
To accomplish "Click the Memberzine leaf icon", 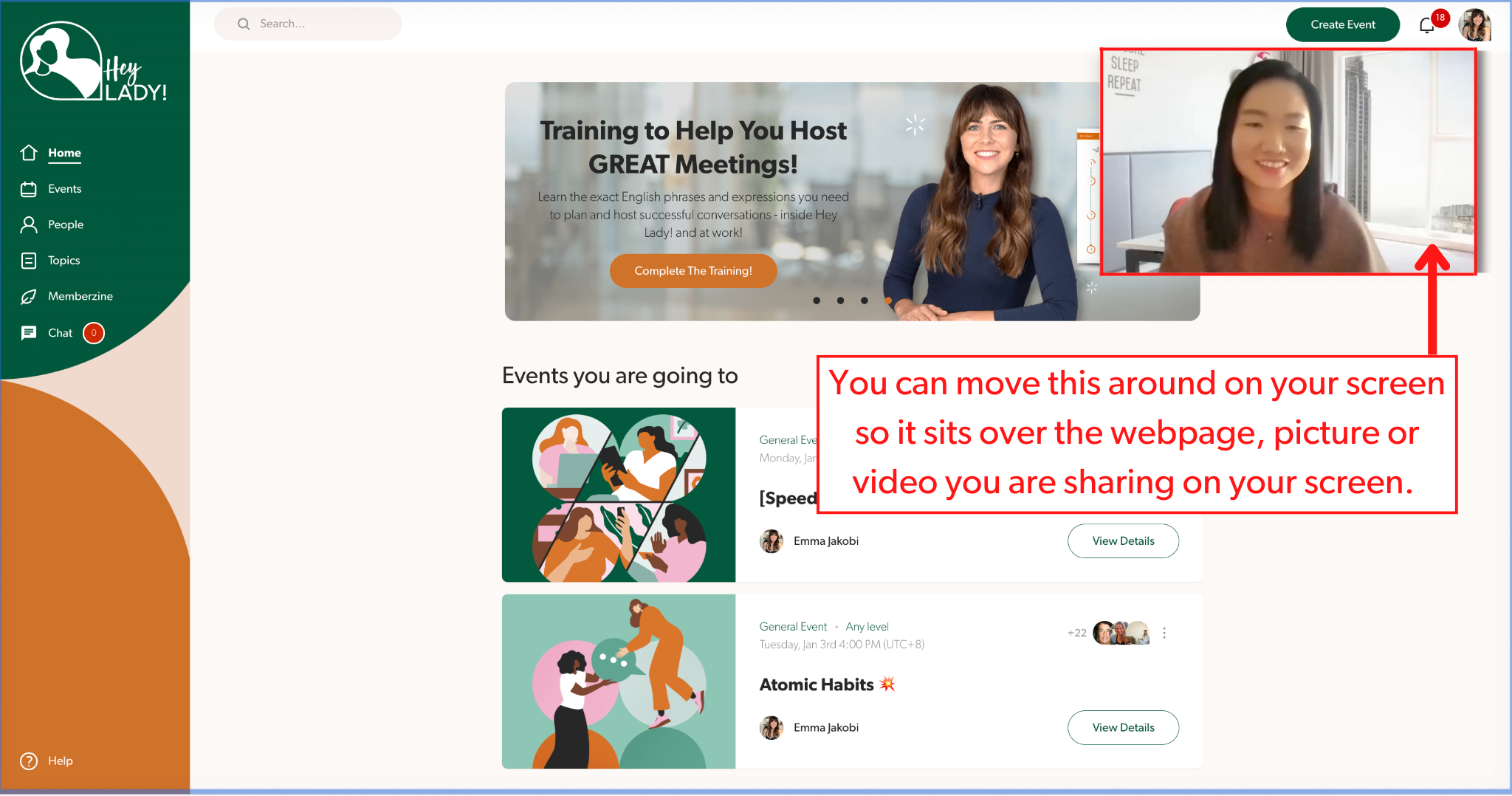I will click(29, 296).
